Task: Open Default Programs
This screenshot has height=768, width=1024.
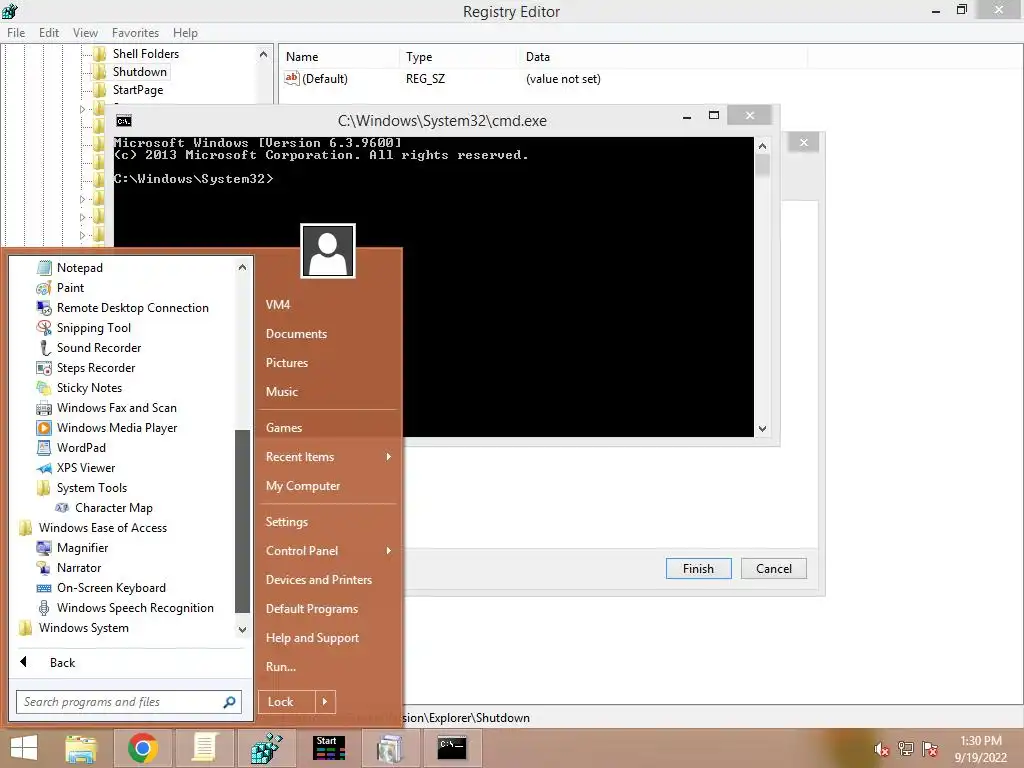Action: tap(312, 609)
